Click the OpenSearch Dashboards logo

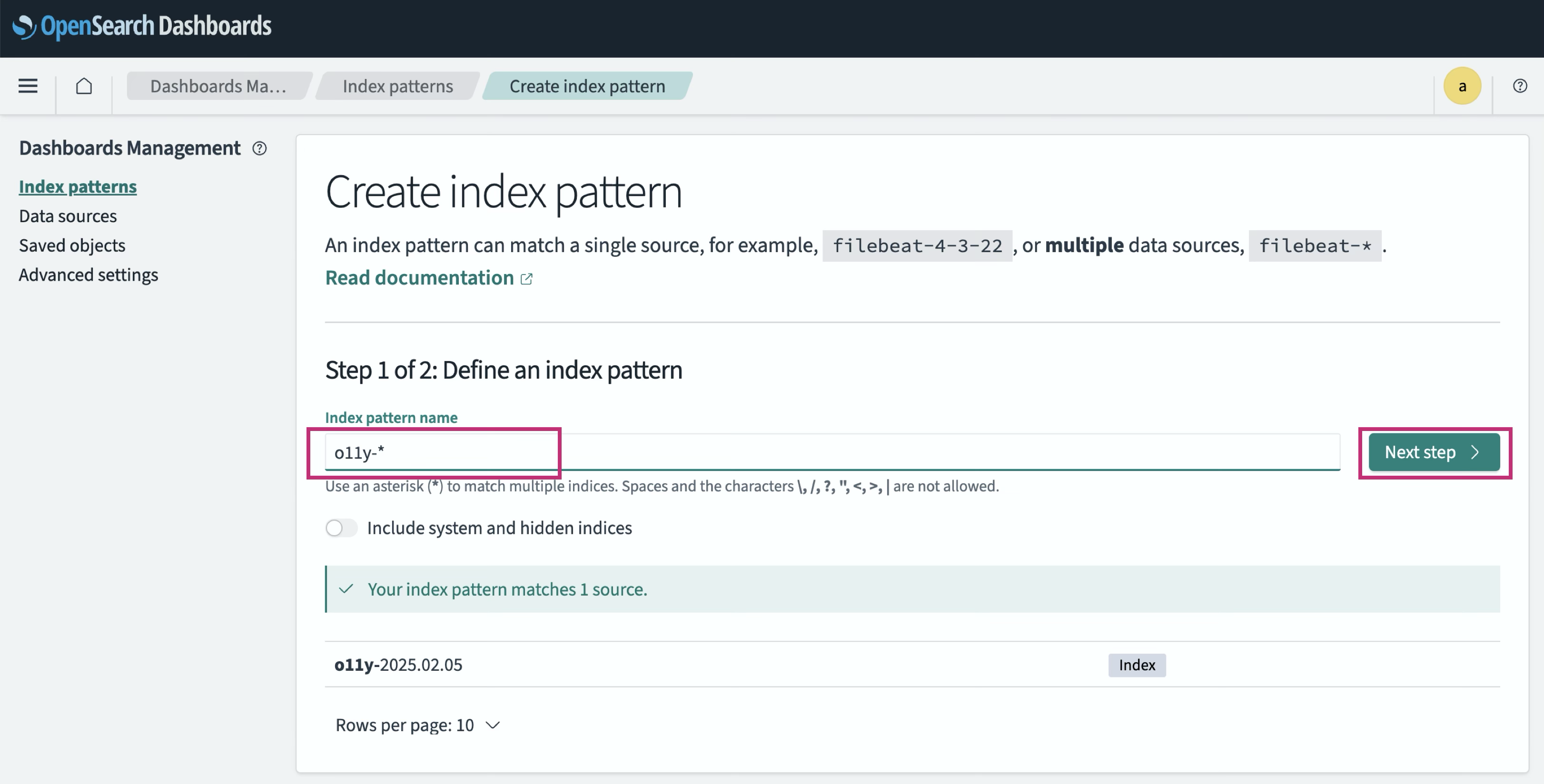[142, 26]
